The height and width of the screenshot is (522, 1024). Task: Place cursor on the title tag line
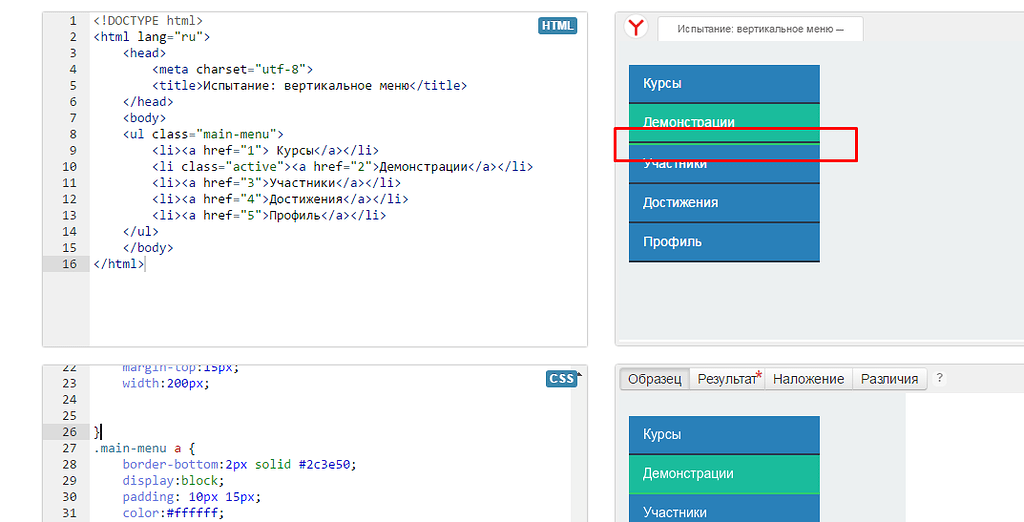[x=310, y=86]
